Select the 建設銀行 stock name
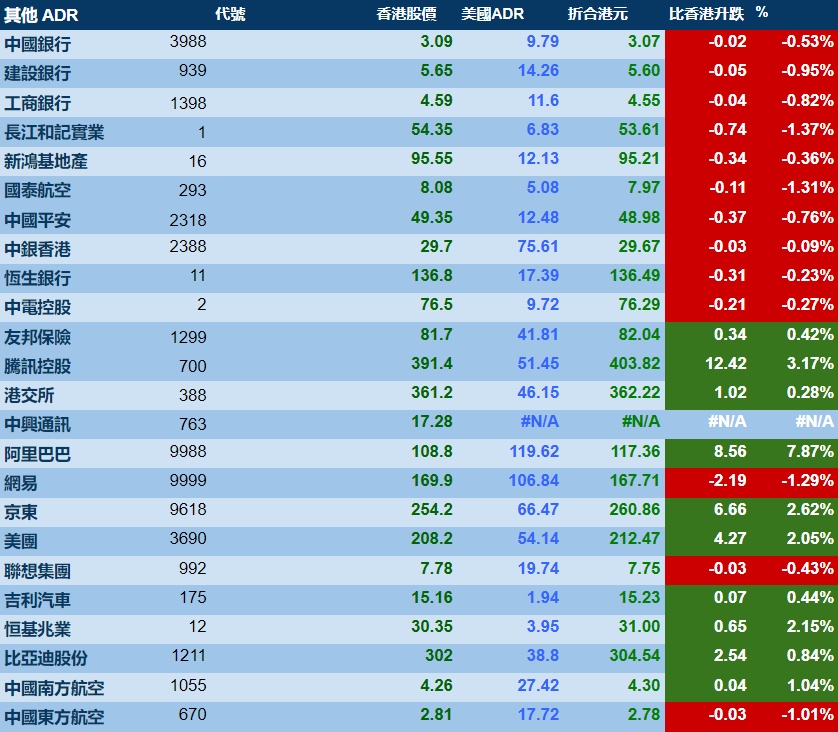The height and width of the screenshot is (732, 838). (37, 73)
